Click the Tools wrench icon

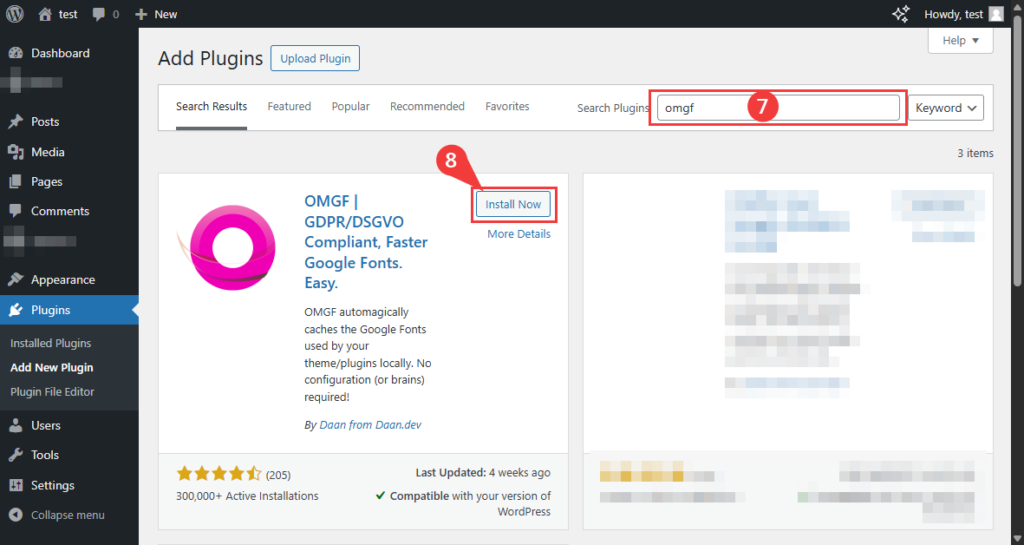[16, 455]
